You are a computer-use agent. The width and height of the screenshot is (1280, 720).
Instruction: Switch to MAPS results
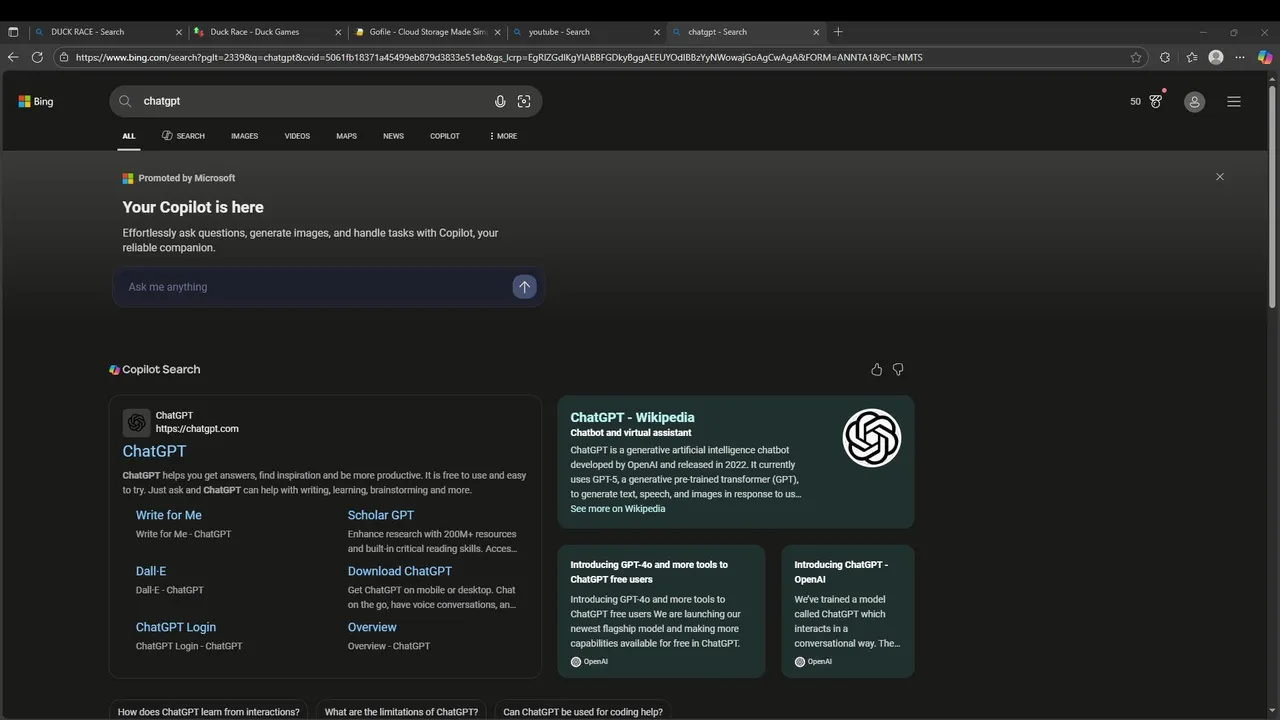click(346, 136)
